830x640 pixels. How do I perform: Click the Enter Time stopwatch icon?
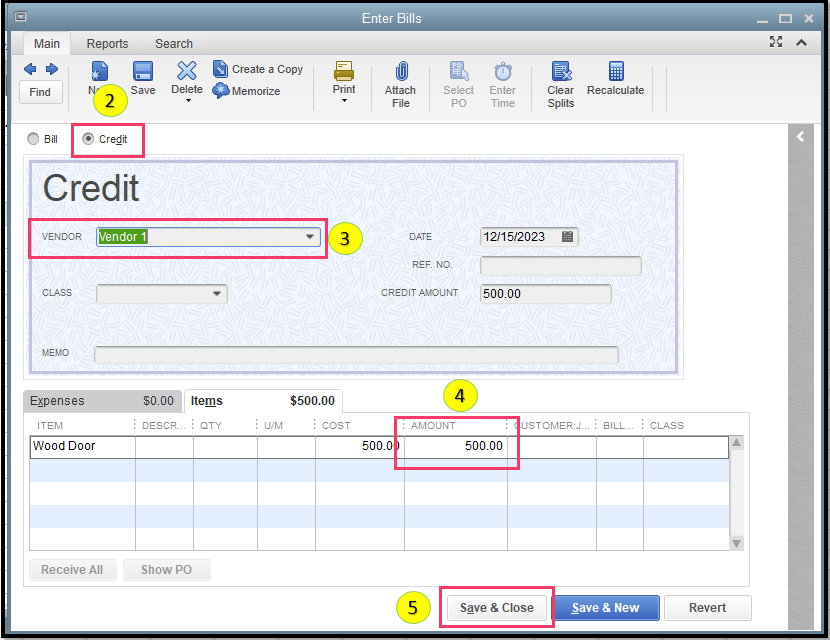point(503,71)
